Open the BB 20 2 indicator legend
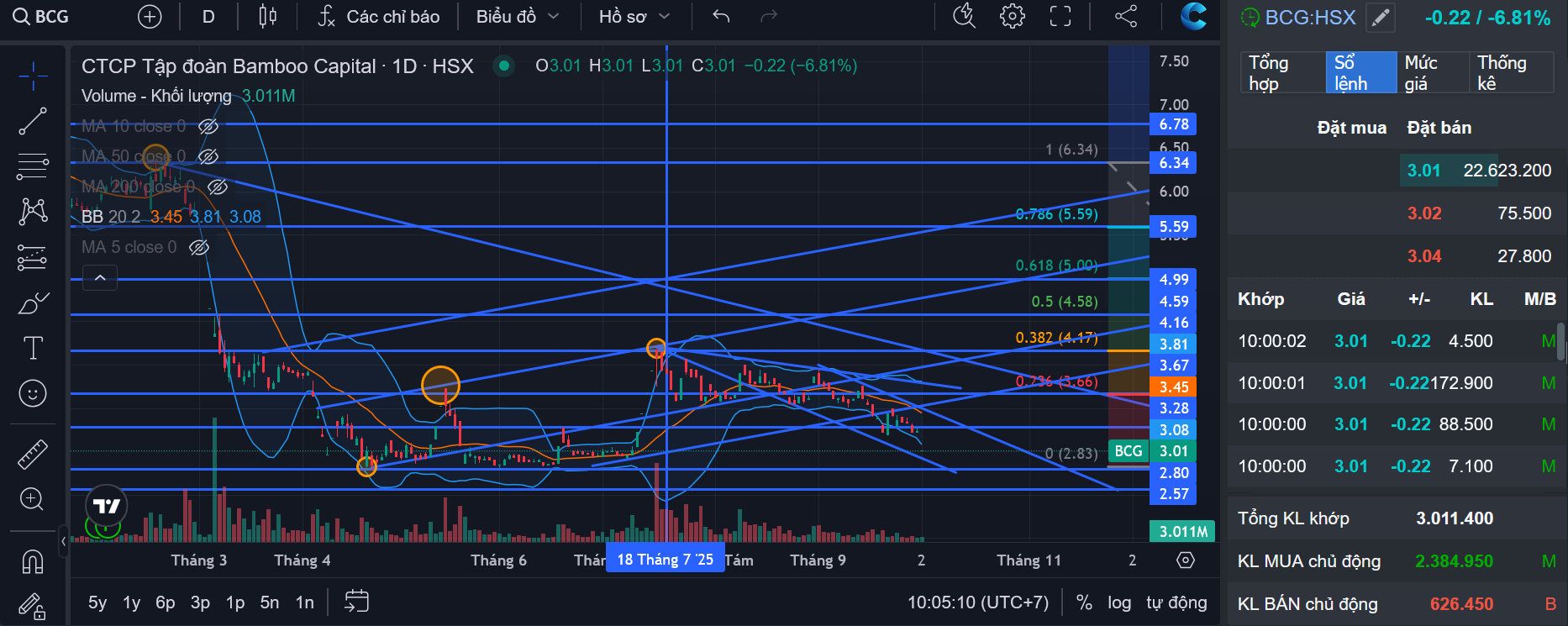This screenshot has width=1568, height=626. pos(171,217)
